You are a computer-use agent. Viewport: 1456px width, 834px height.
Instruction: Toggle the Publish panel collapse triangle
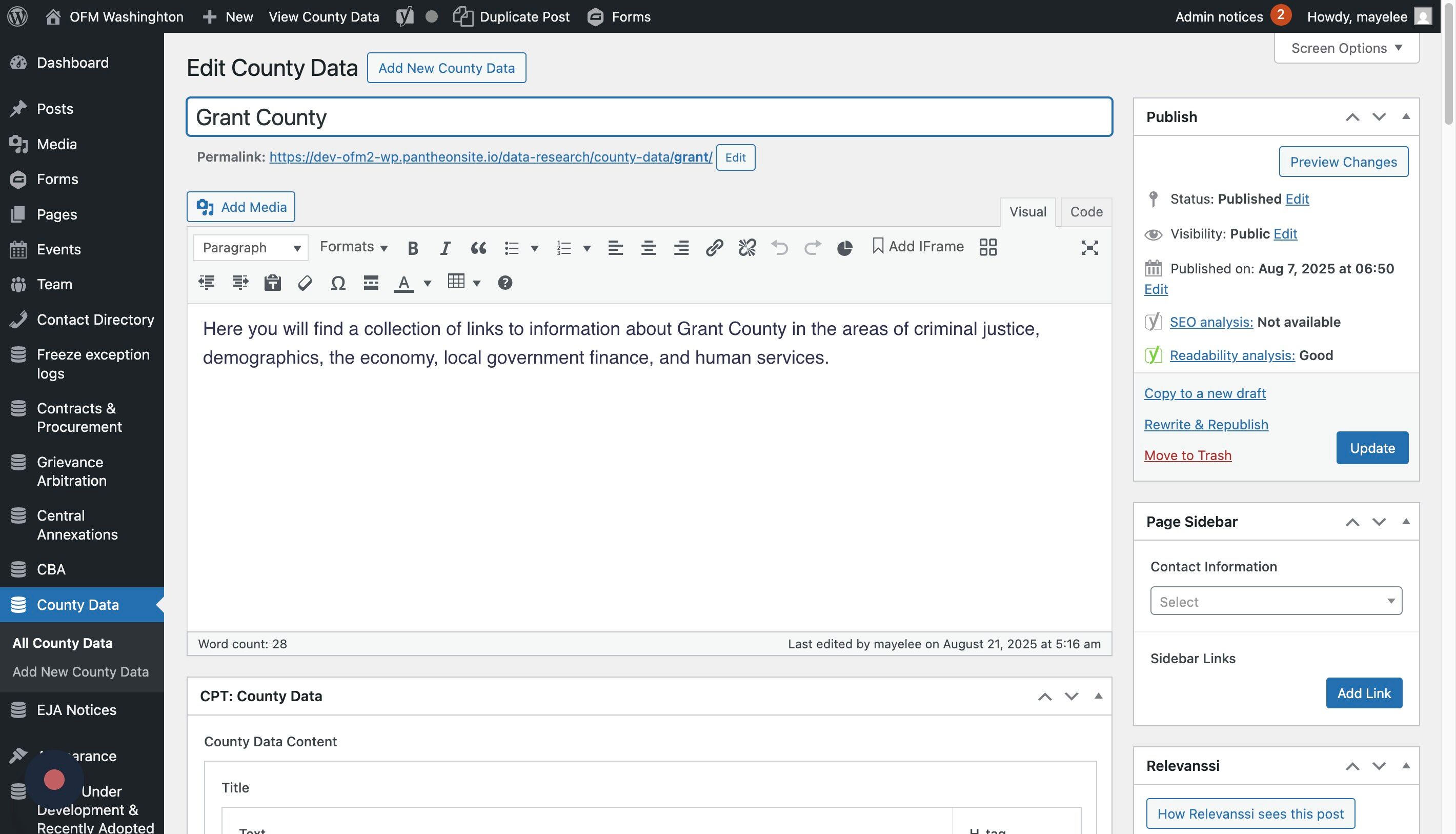(1406, 117)
